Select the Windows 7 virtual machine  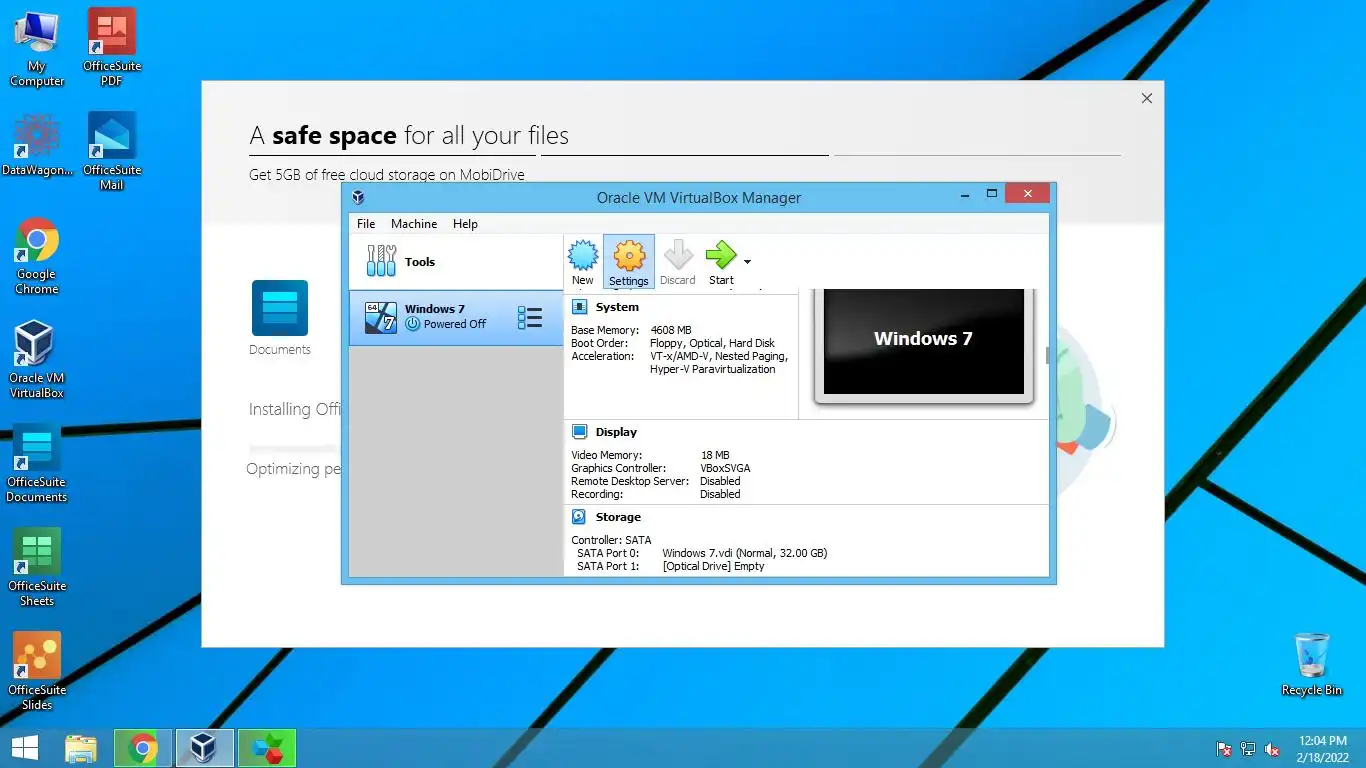coord(456,318)
